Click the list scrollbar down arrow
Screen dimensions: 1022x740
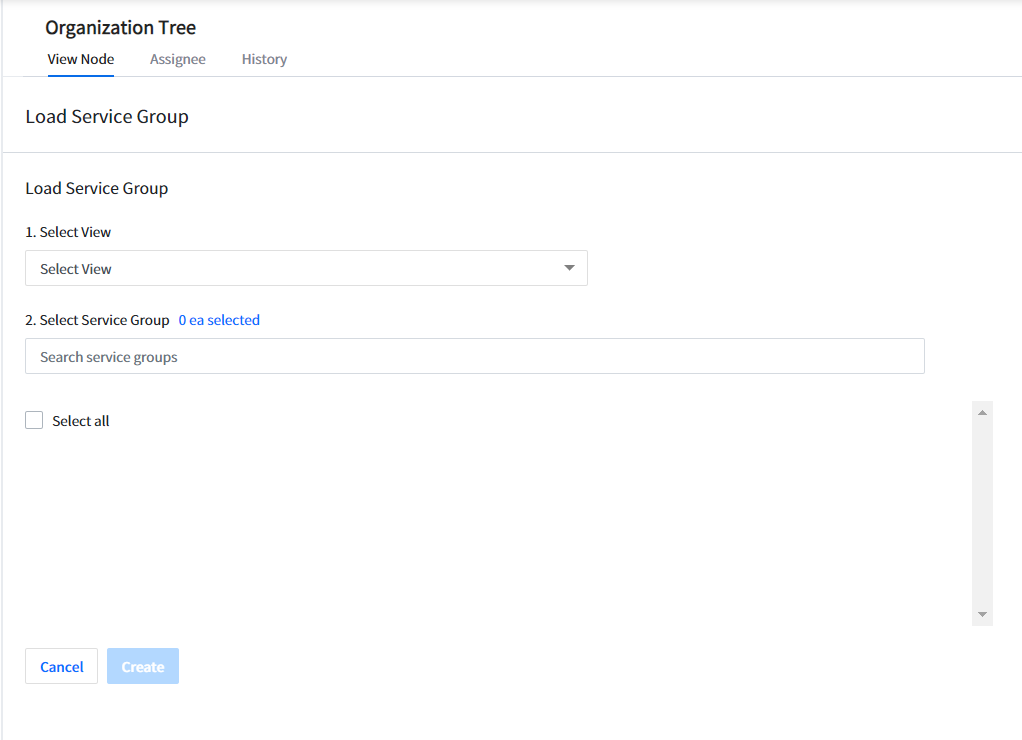pyautogui.click(x=982, y=614)
